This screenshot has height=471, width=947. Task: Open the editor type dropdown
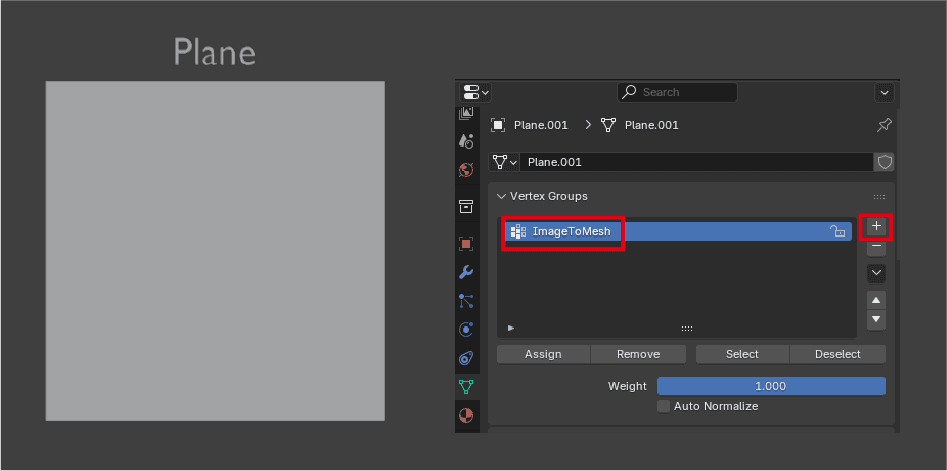point(475,92)
